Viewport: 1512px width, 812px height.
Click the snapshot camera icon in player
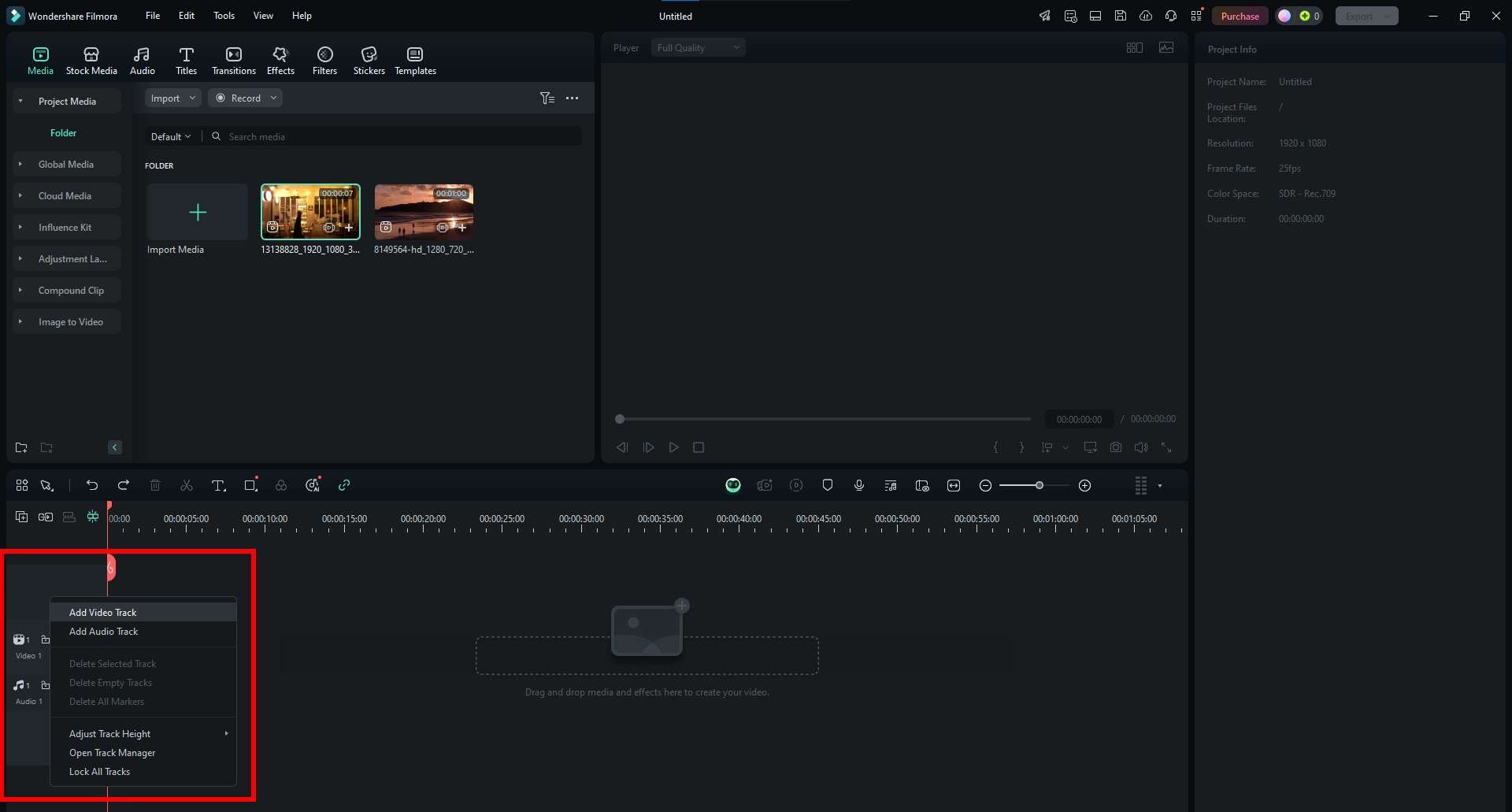click(1116, 447)
